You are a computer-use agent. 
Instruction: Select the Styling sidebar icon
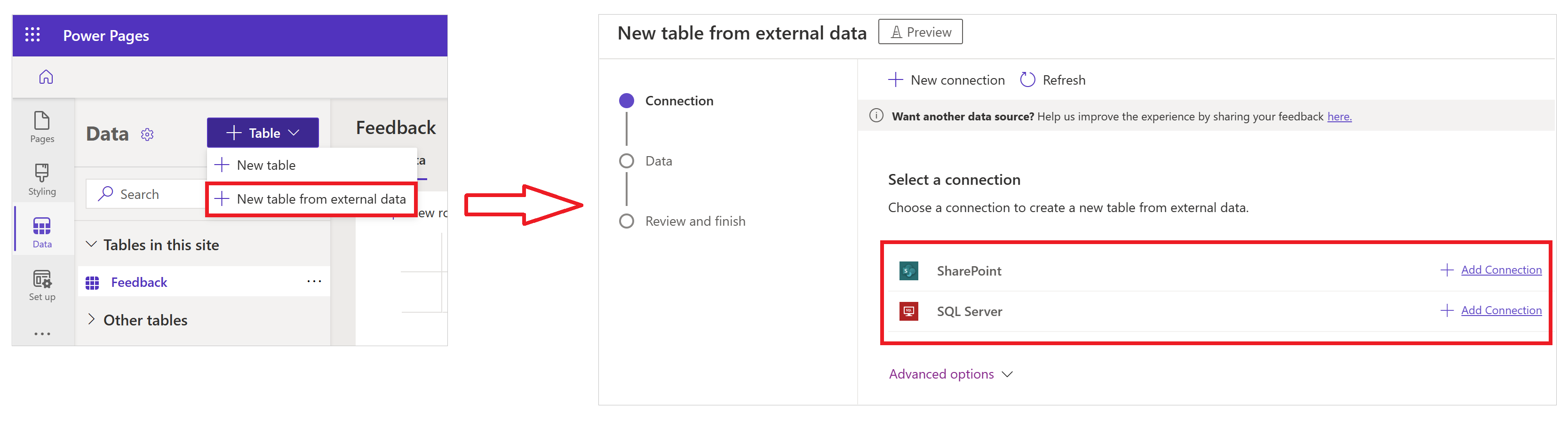(x=41, y=180)
